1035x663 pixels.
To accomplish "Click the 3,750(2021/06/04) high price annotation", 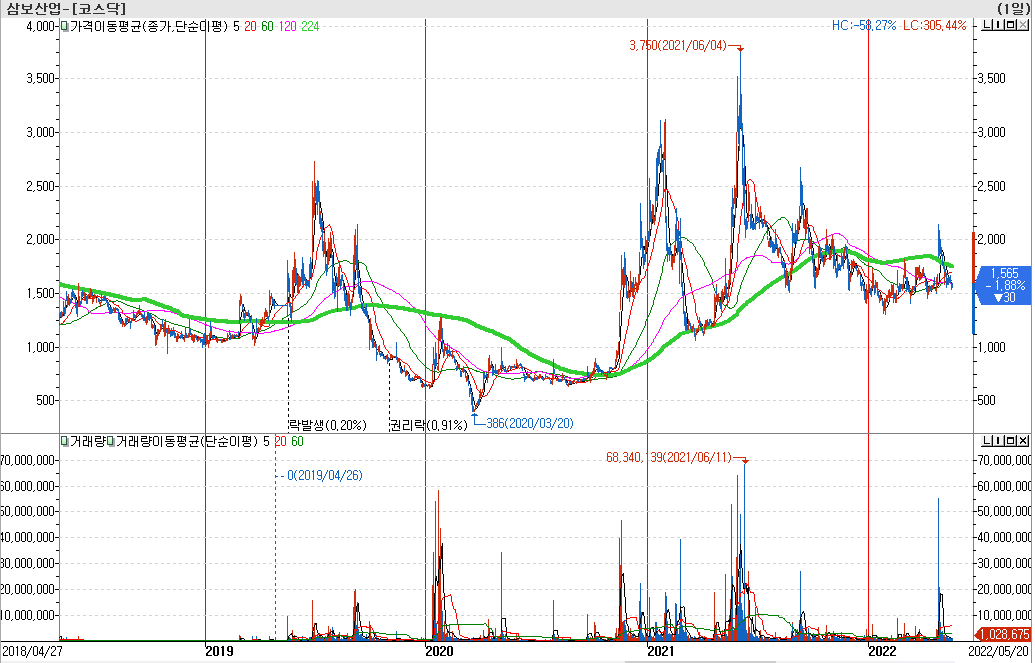I will coord(678,46).
